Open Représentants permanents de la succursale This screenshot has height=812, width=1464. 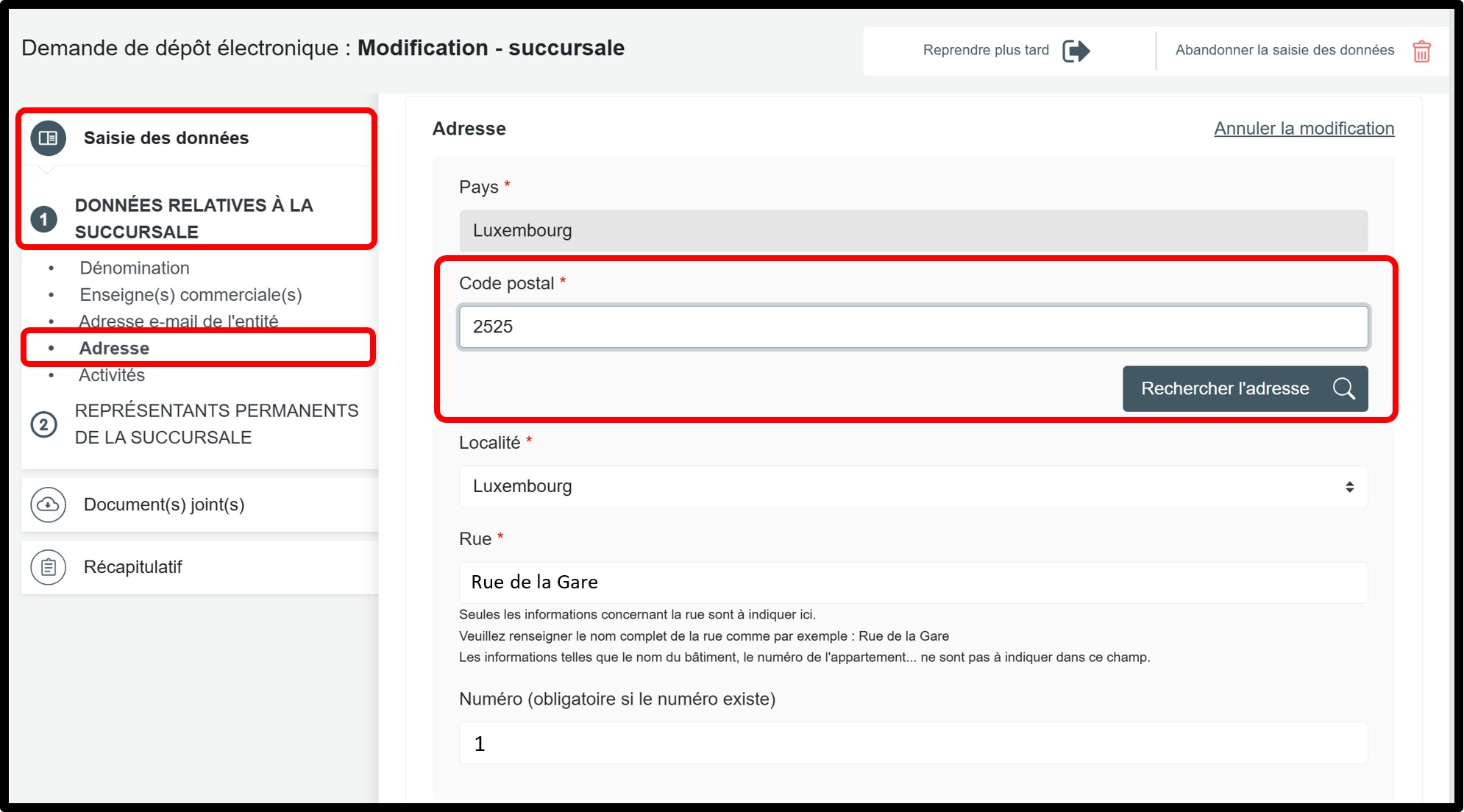tap(216, 424)
